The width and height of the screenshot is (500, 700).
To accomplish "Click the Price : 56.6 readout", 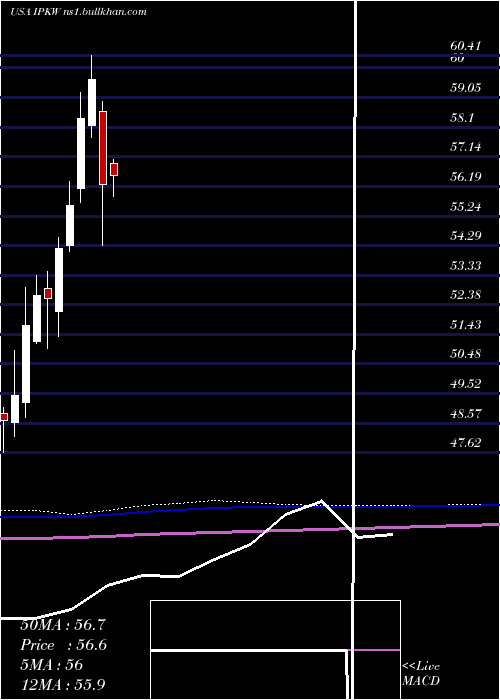I will point(63,645).
